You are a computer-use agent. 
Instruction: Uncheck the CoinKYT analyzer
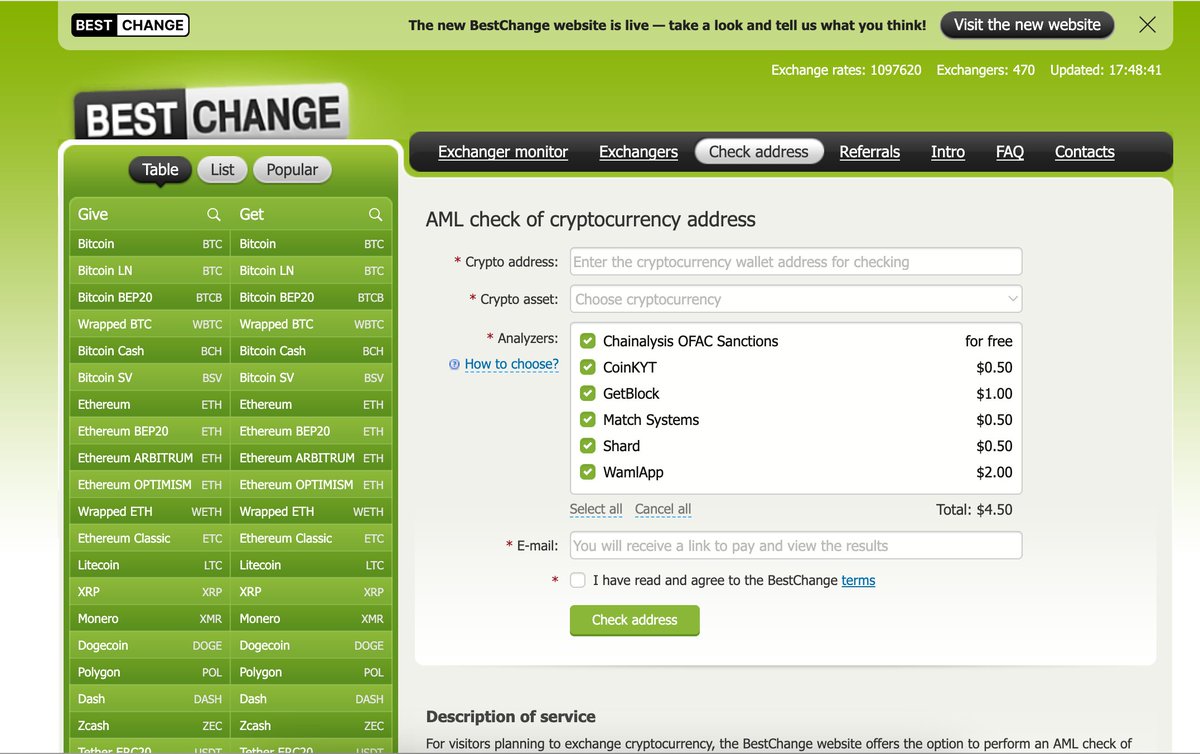(588, 367)
